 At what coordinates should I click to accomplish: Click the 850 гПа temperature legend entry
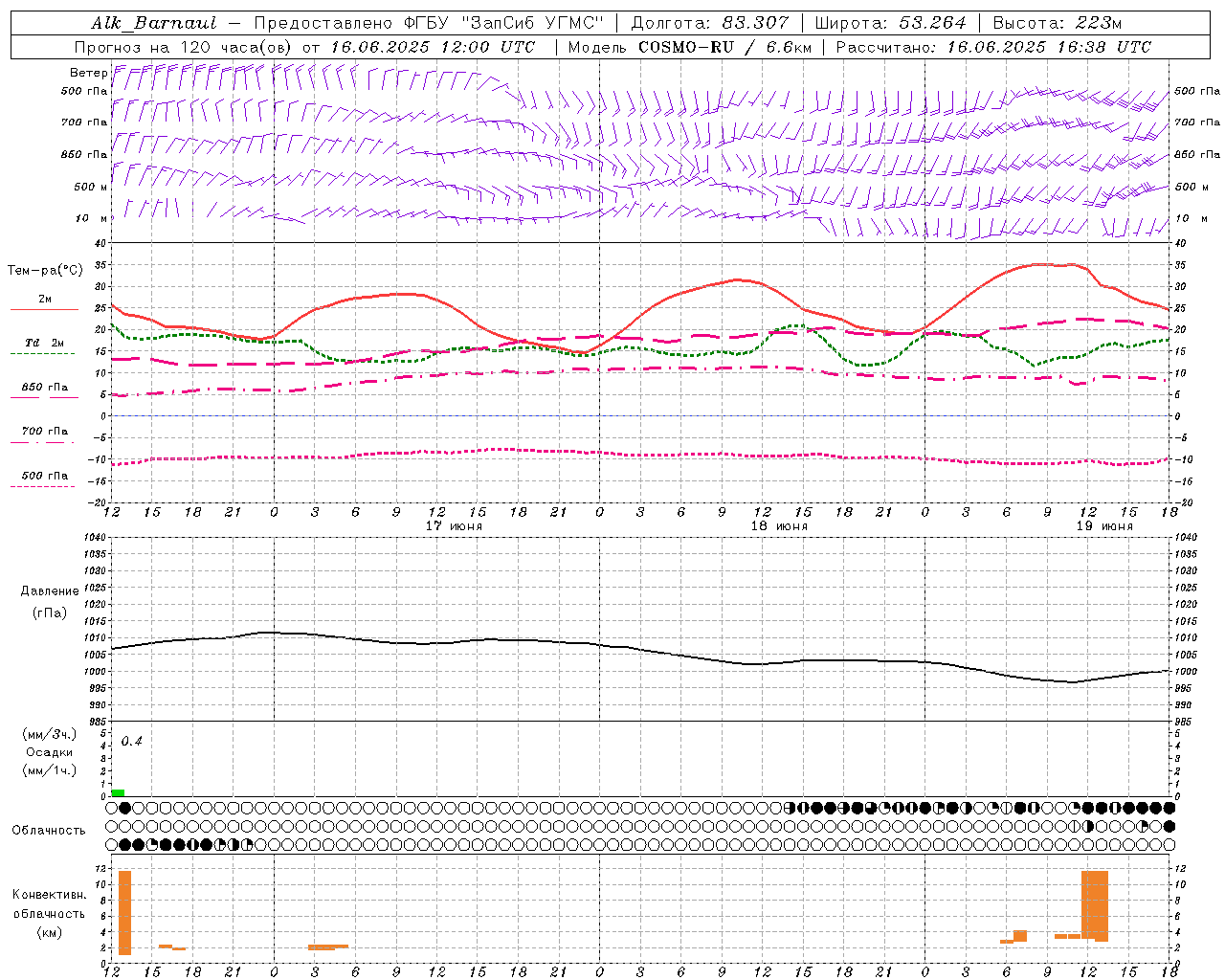click(x=44, y=388)
